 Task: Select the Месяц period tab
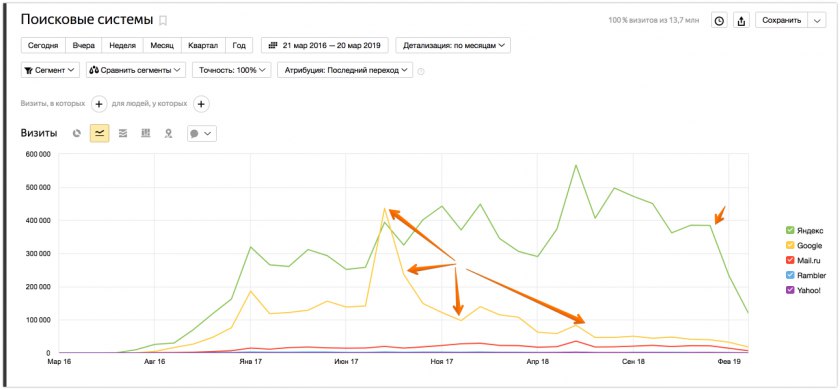[x=162, y=46]
